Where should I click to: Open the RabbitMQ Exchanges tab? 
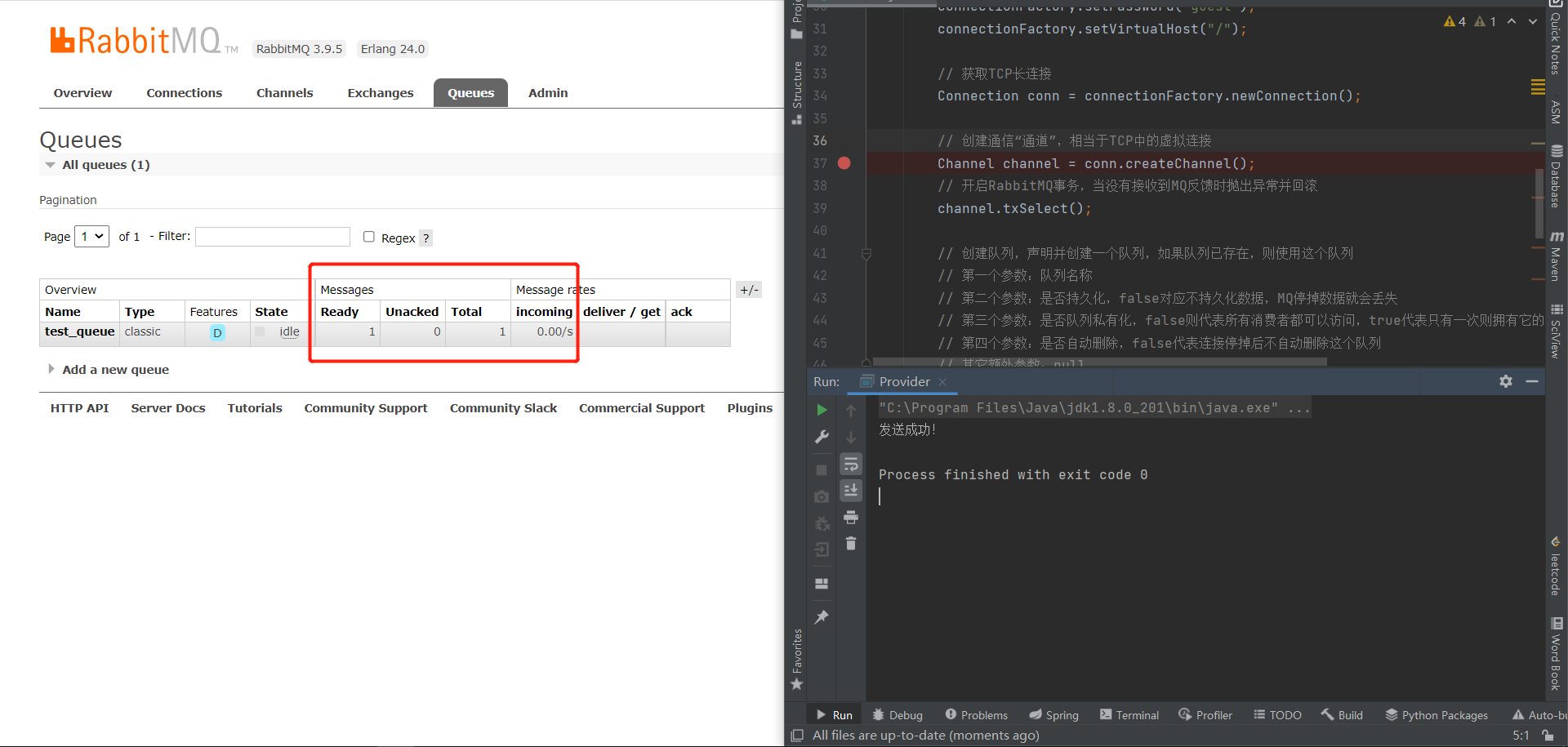click(x=381, y=93)
